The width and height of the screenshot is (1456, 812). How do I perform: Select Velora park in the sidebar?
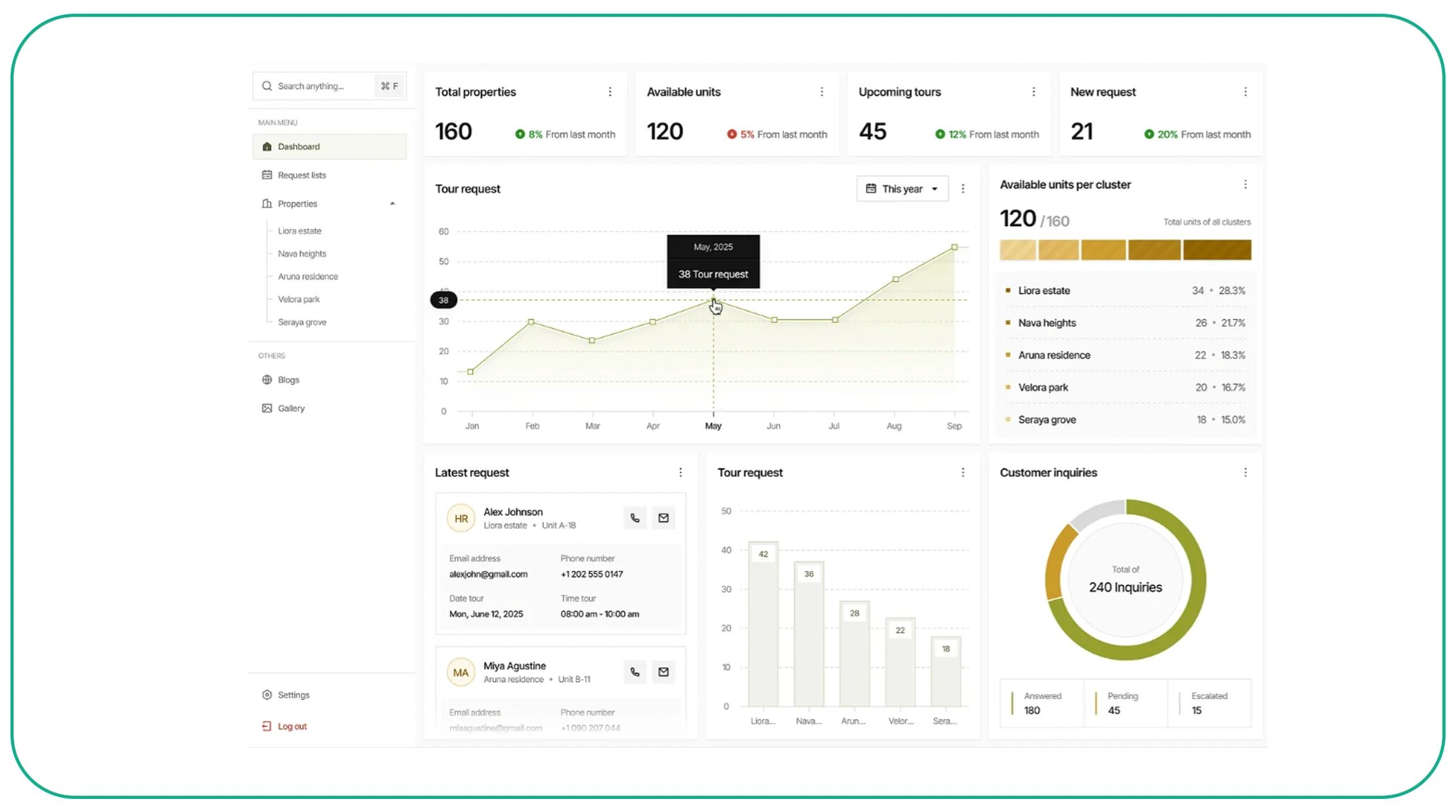(x=299, y=299)
